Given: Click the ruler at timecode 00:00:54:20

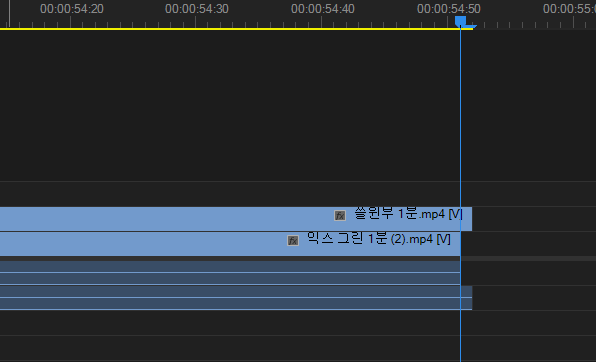Looking at the screenshot, I should pos(71,9).
